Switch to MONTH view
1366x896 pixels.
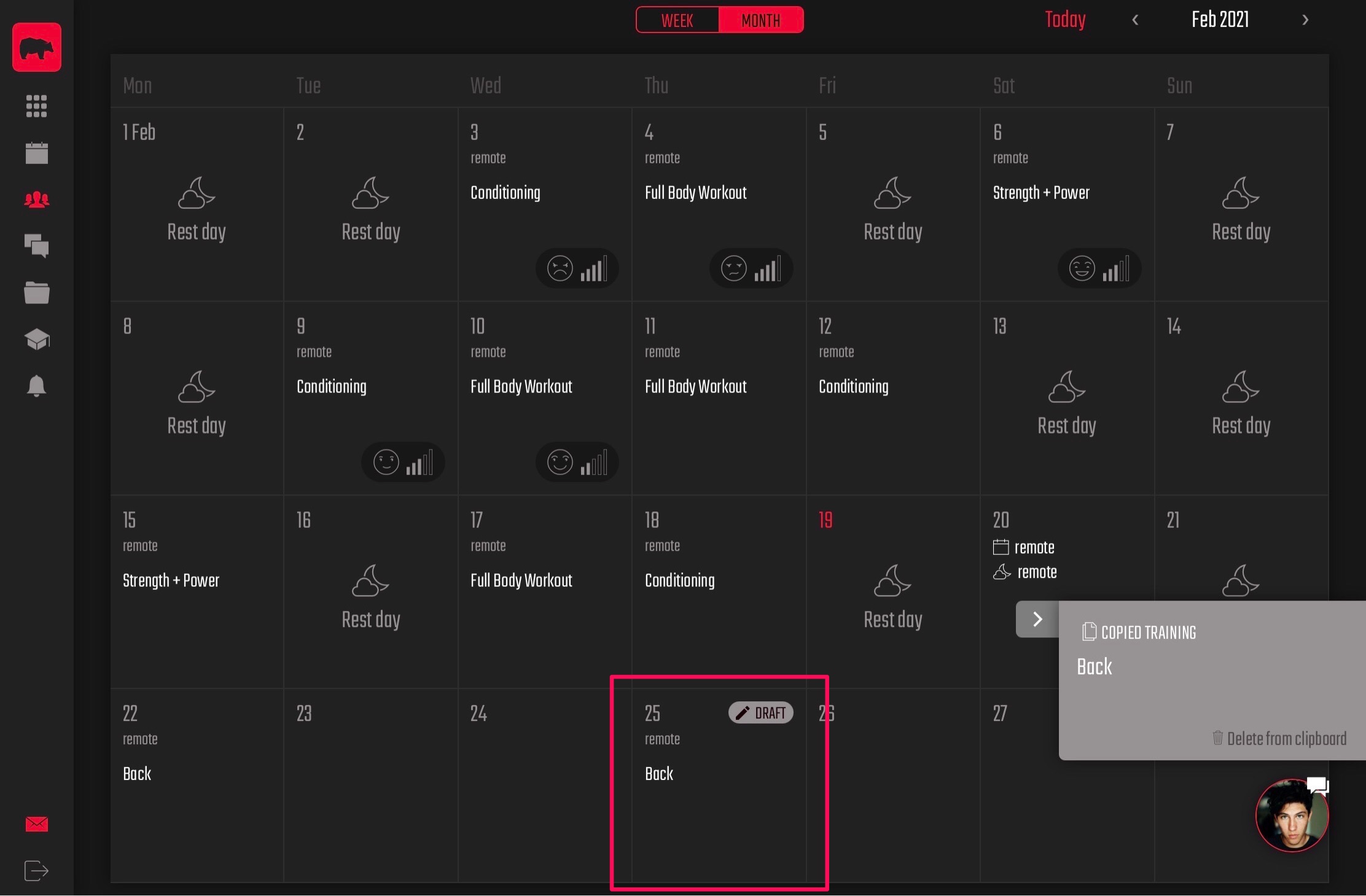pyautogui.click(x=761, y=20)
